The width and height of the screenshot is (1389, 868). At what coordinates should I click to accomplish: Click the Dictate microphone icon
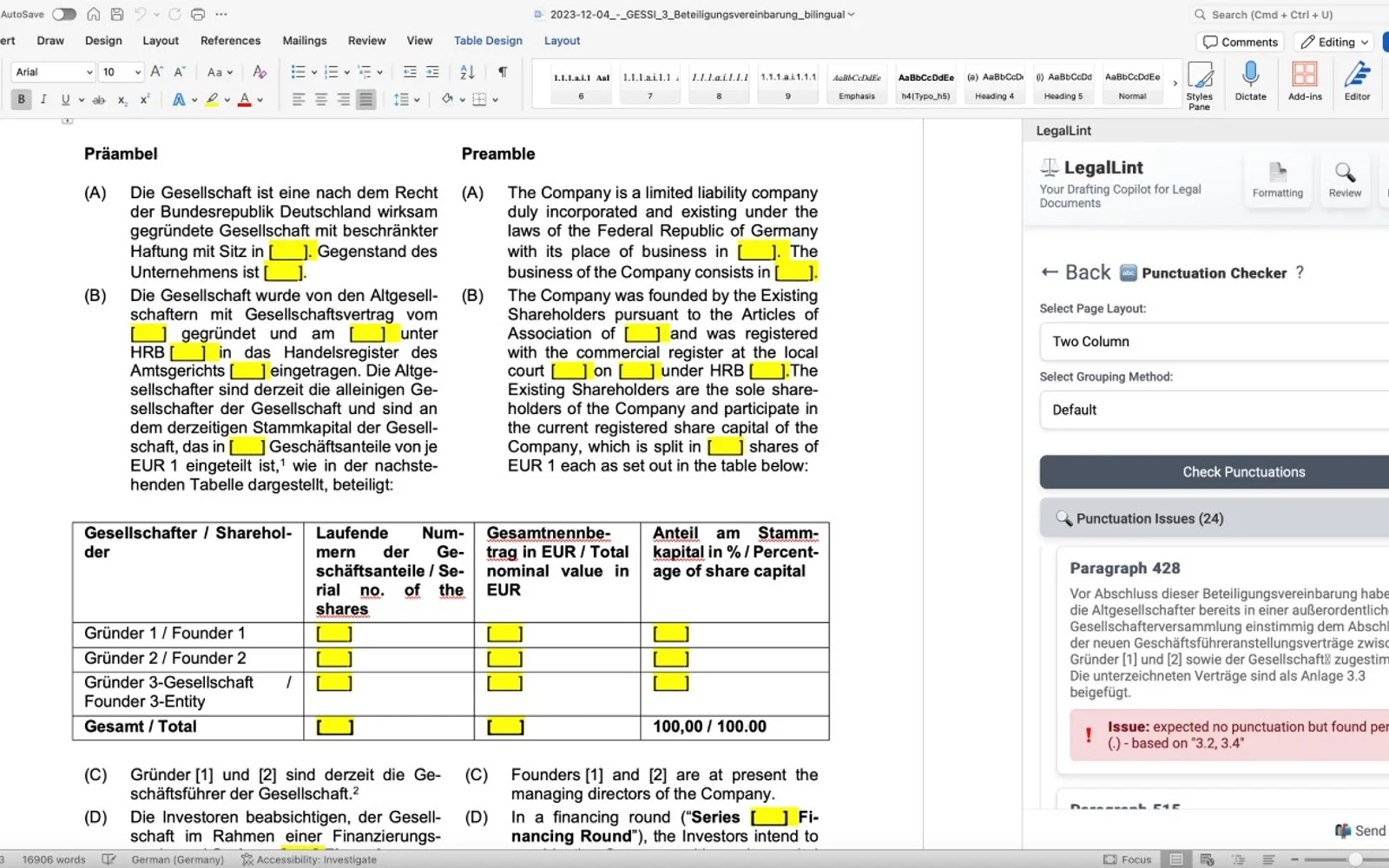coord(1250,82)
